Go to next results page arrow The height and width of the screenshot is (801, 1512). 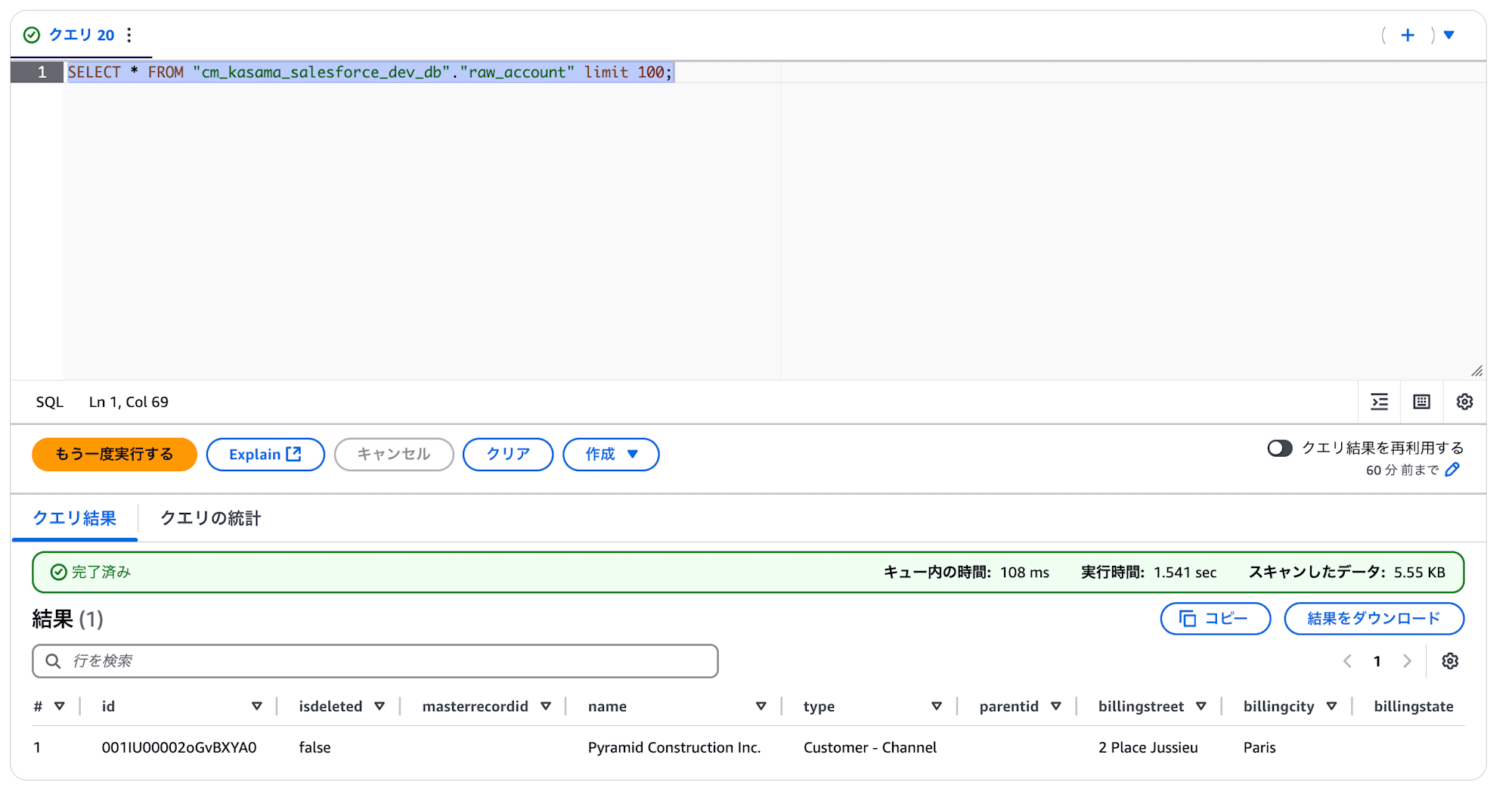[x=1407, y=661]
